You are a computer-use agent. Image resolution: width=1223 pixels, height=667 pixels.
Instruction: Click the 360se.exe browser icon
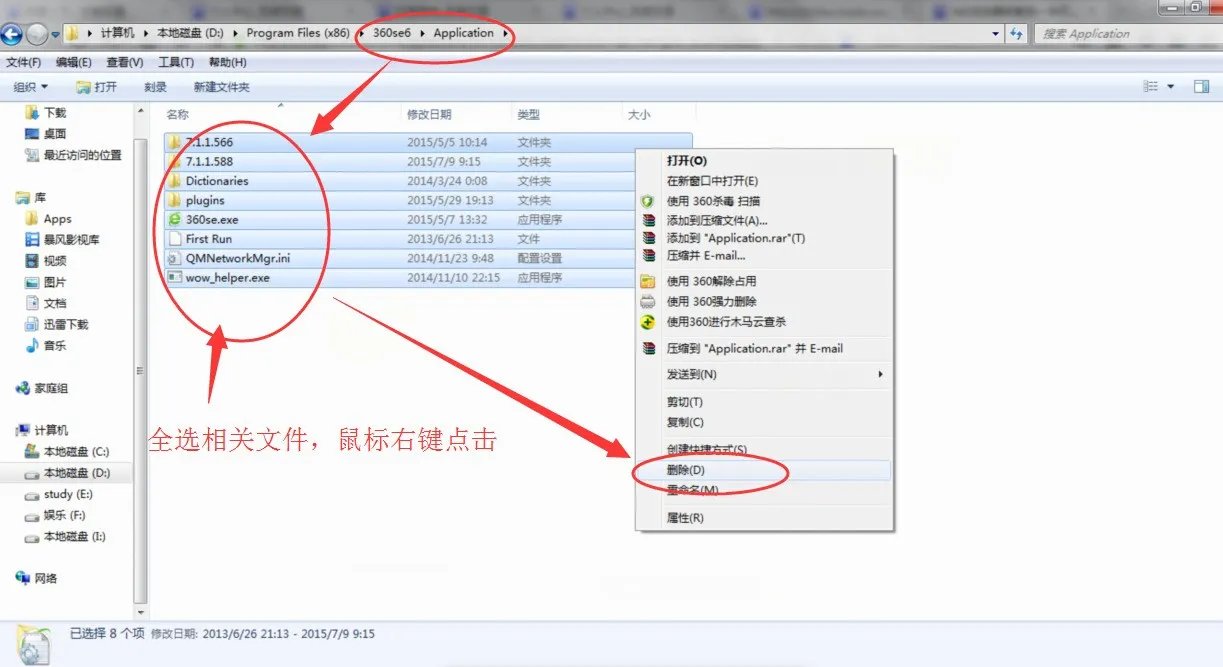[174, 219]
